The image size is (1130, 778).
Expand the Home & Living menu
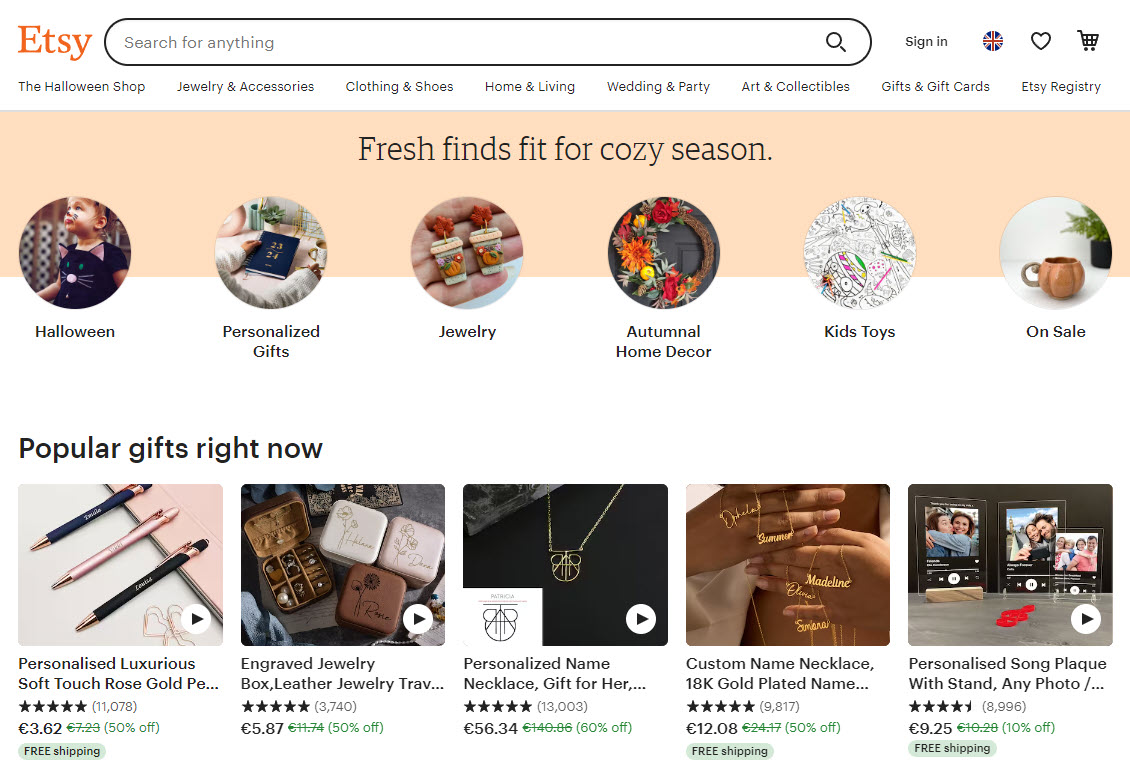[x=529, y=87]
